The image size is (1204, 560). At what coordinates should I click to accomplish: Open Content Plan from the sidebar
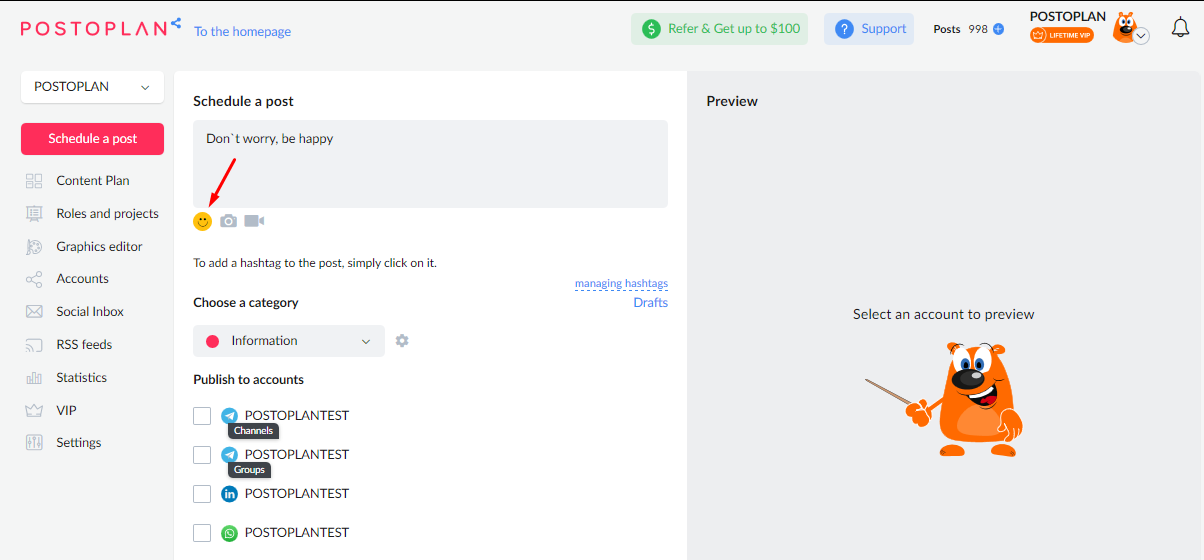93,181
